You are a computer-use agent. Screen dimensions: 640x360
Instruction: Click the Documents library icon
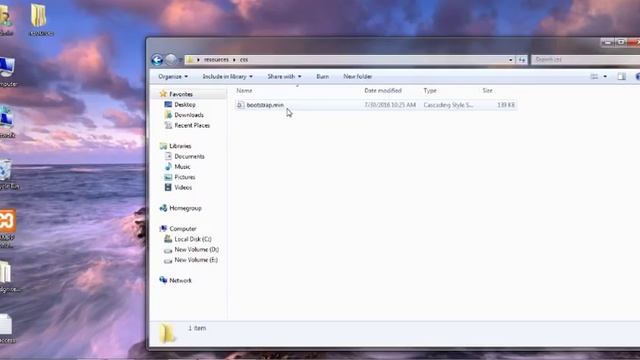point(168,156)
